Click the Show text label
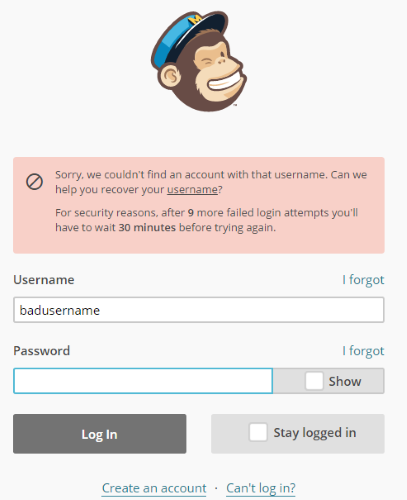Viewport: 407px width, 500px height. point(345,381)
